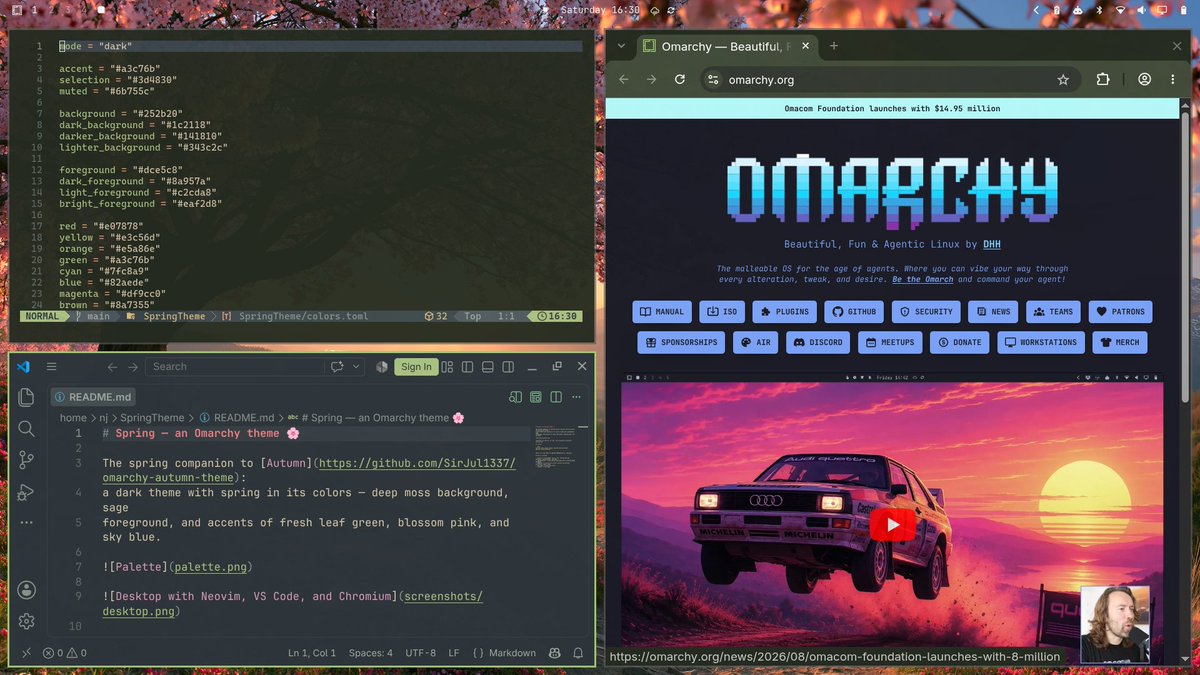Image resolution: width=1200 pixels, height=675 pixels.
Task: Click the Wi-Fi icon in the top bar
Action: tap(1120, 10)
